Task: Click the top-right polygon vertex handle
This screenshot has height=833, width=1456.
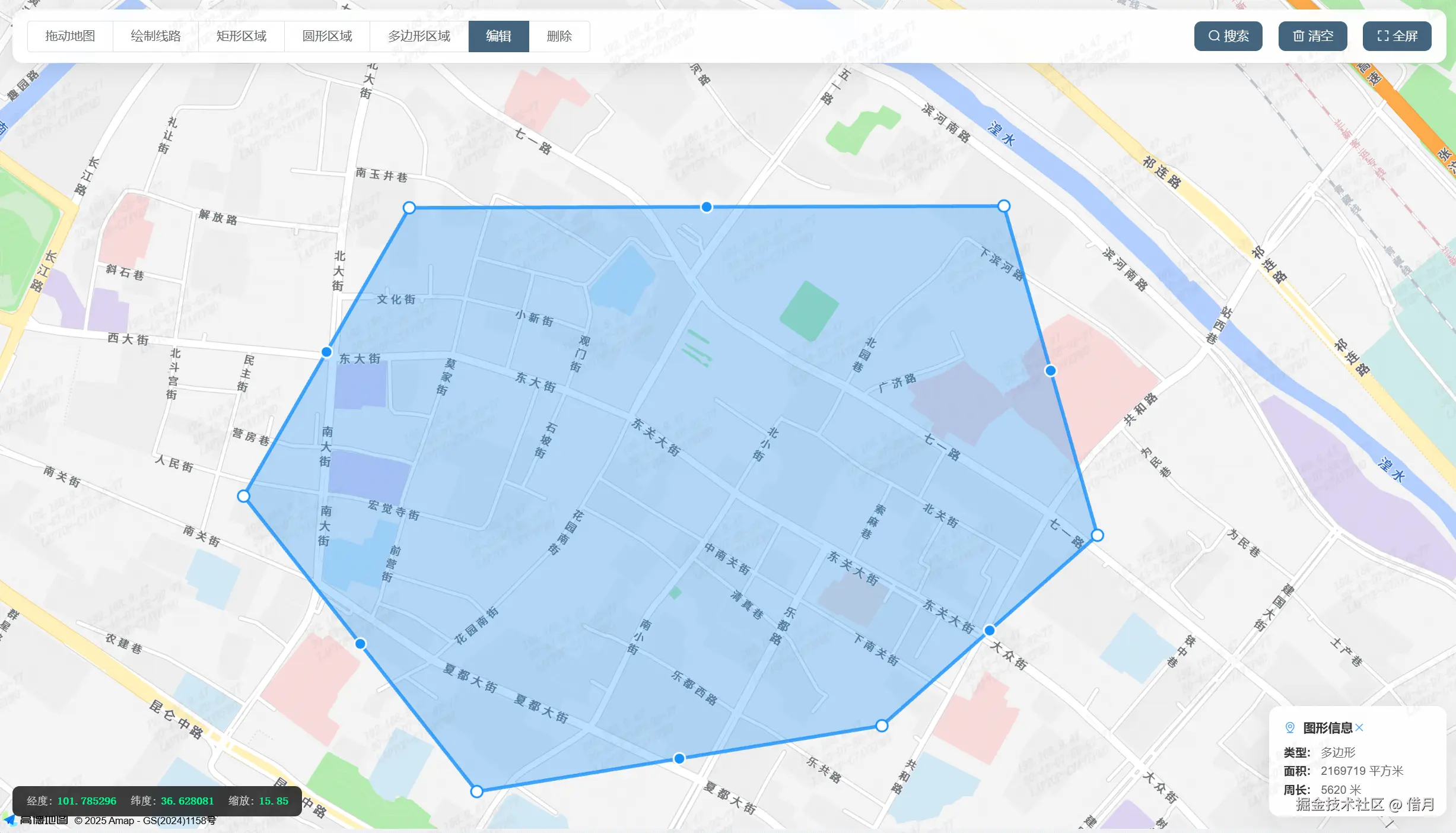Action: (1003, 206)
